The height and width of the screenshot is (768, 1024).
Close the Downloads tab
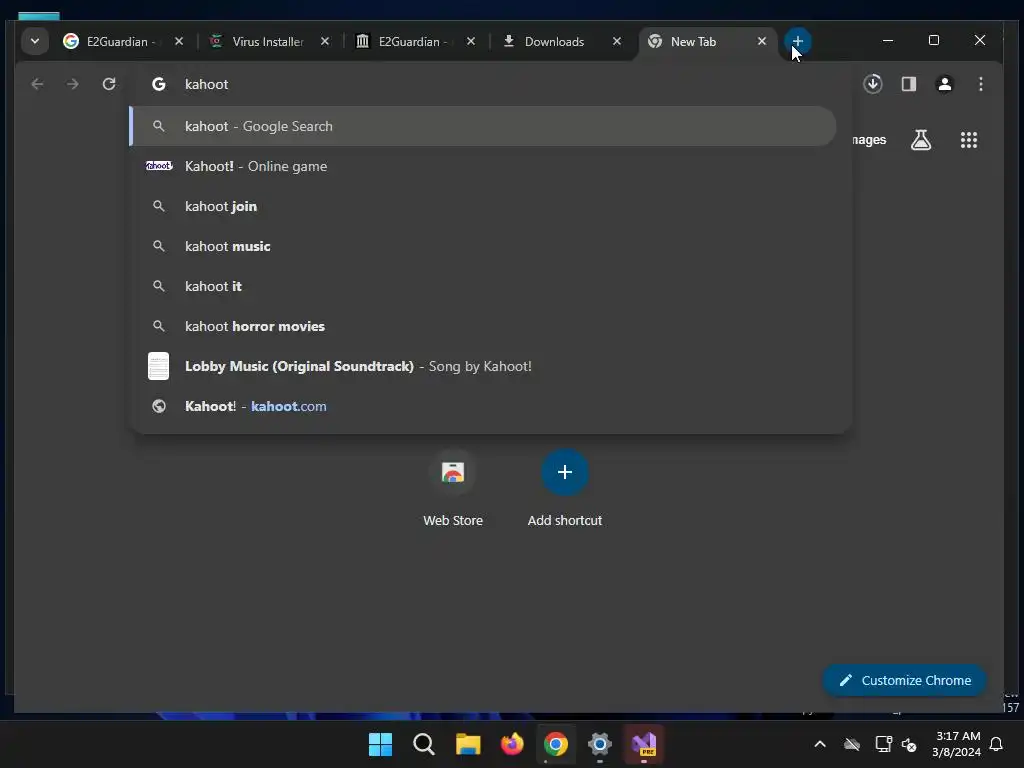[x=616, y=41]
